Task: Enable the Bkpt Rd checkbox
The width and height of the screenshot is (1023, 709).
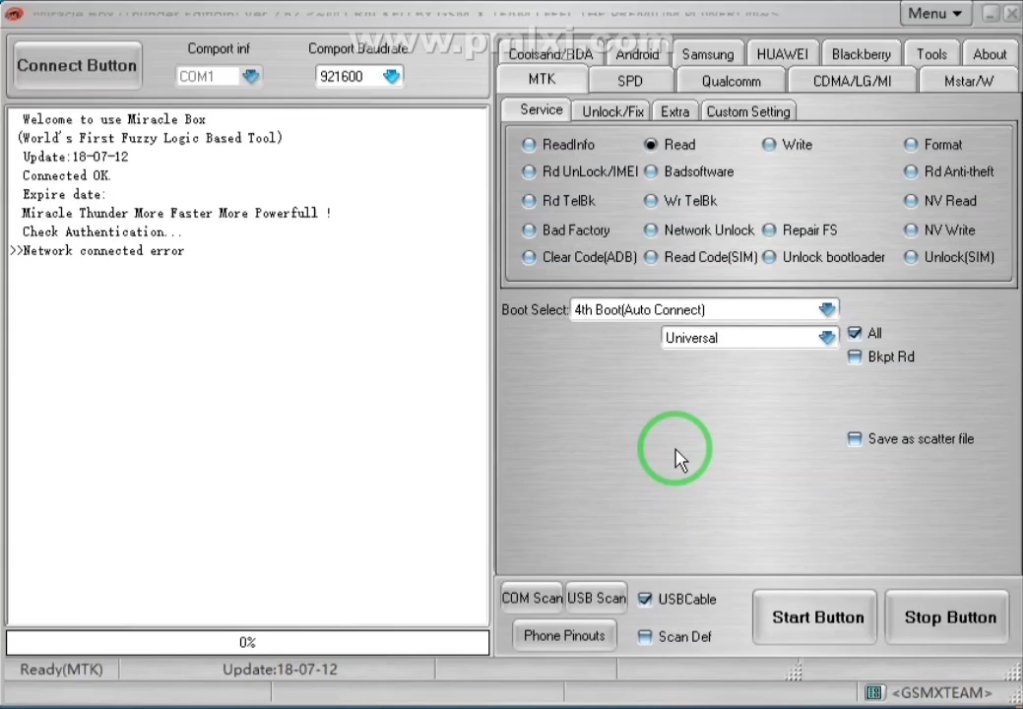Action: tap(854, 356)
